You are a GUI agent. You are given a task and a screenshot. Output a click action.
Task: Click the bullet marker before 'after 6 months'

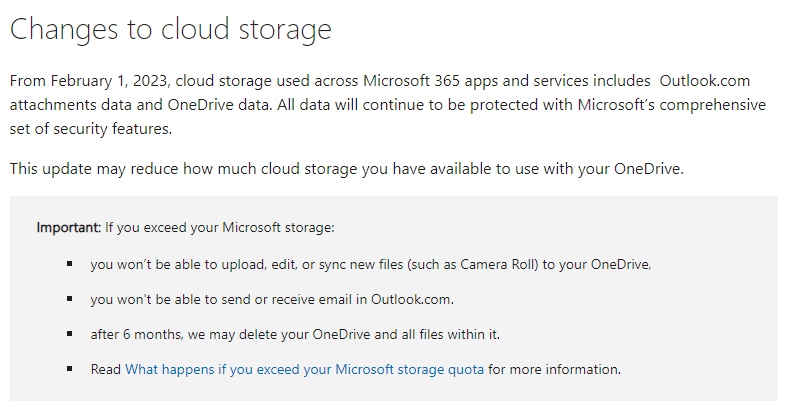71,333
